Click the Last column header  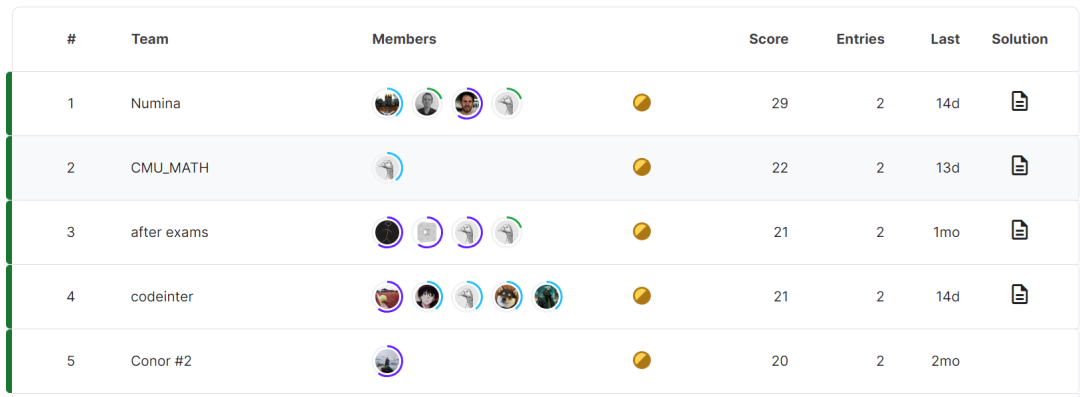pyautogui.click(x=945, y=39)
